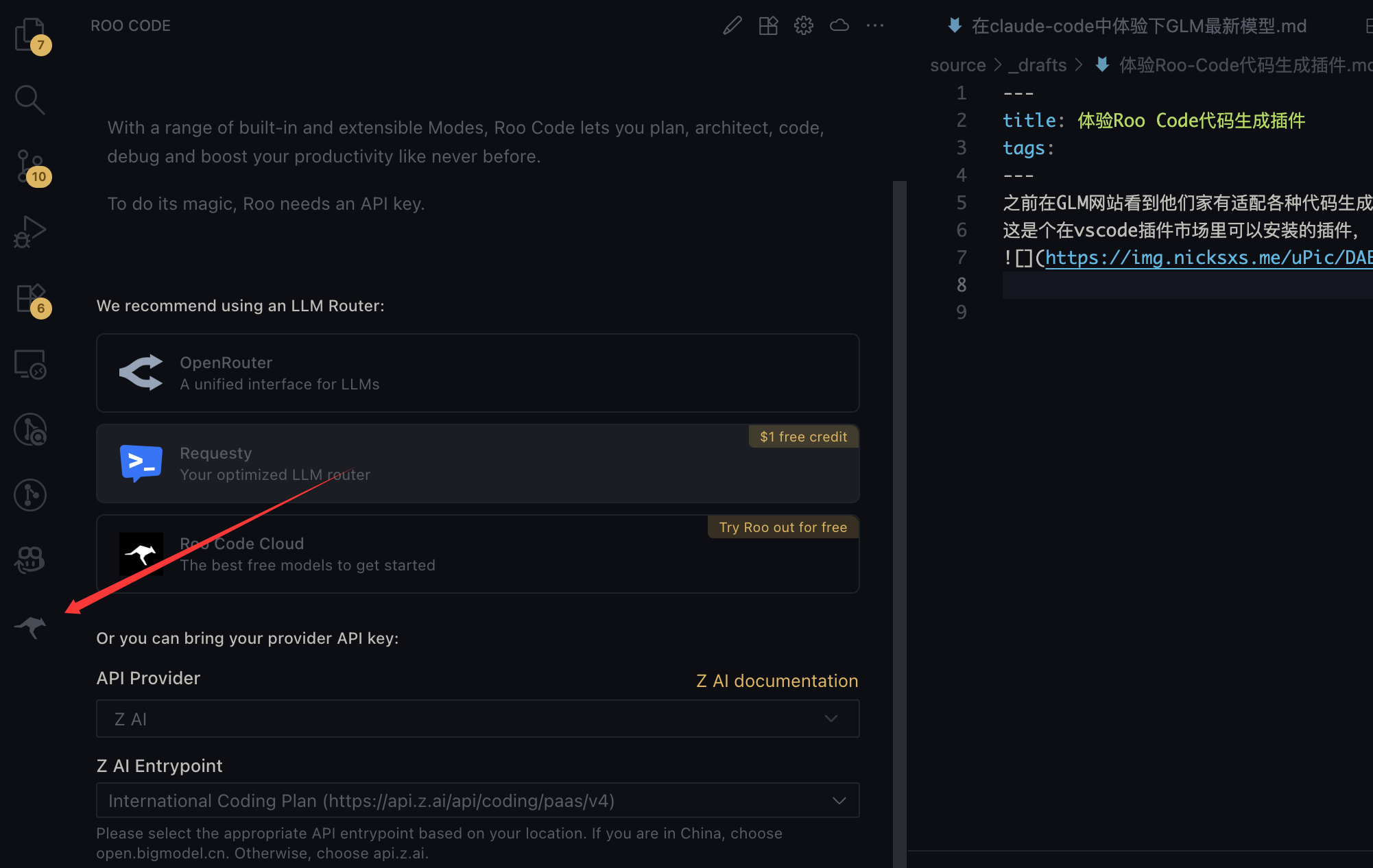This screenshot has height=868, width=1373.
Task: Open the Search view icon
Action: tap(29, 99)
